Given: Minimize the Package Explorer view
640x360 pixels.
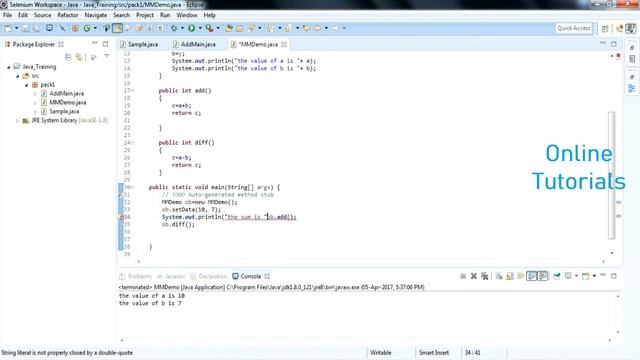Looking at the screenshot, I should coord(94,43).
